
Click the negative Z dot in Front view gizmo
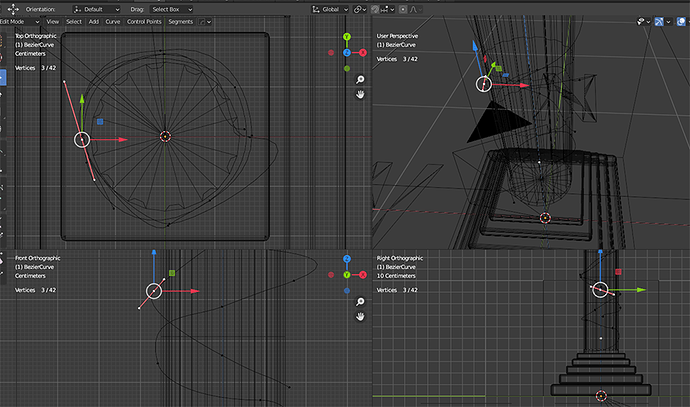347,290
